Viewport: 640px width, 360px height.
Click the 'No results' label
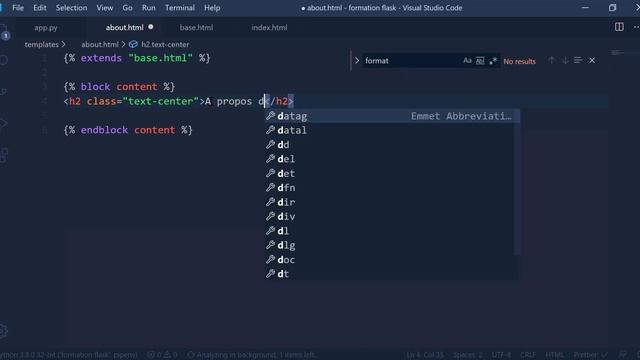click(x=519, y=61)
